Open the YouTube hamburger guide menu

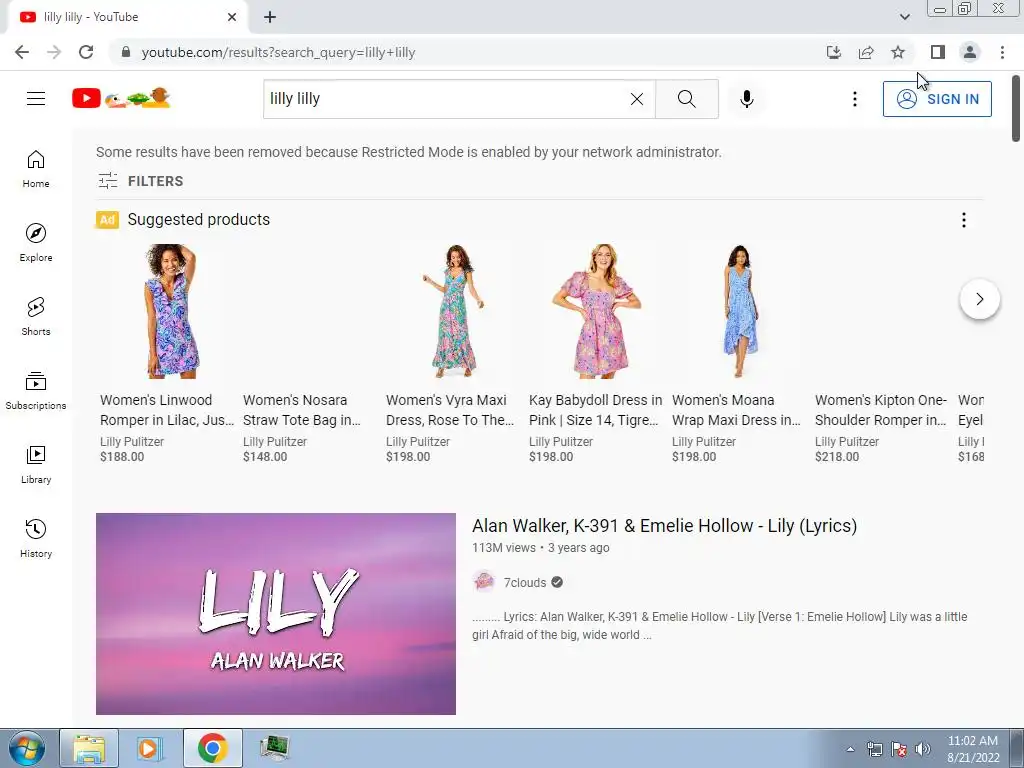[x=36, y=99]
